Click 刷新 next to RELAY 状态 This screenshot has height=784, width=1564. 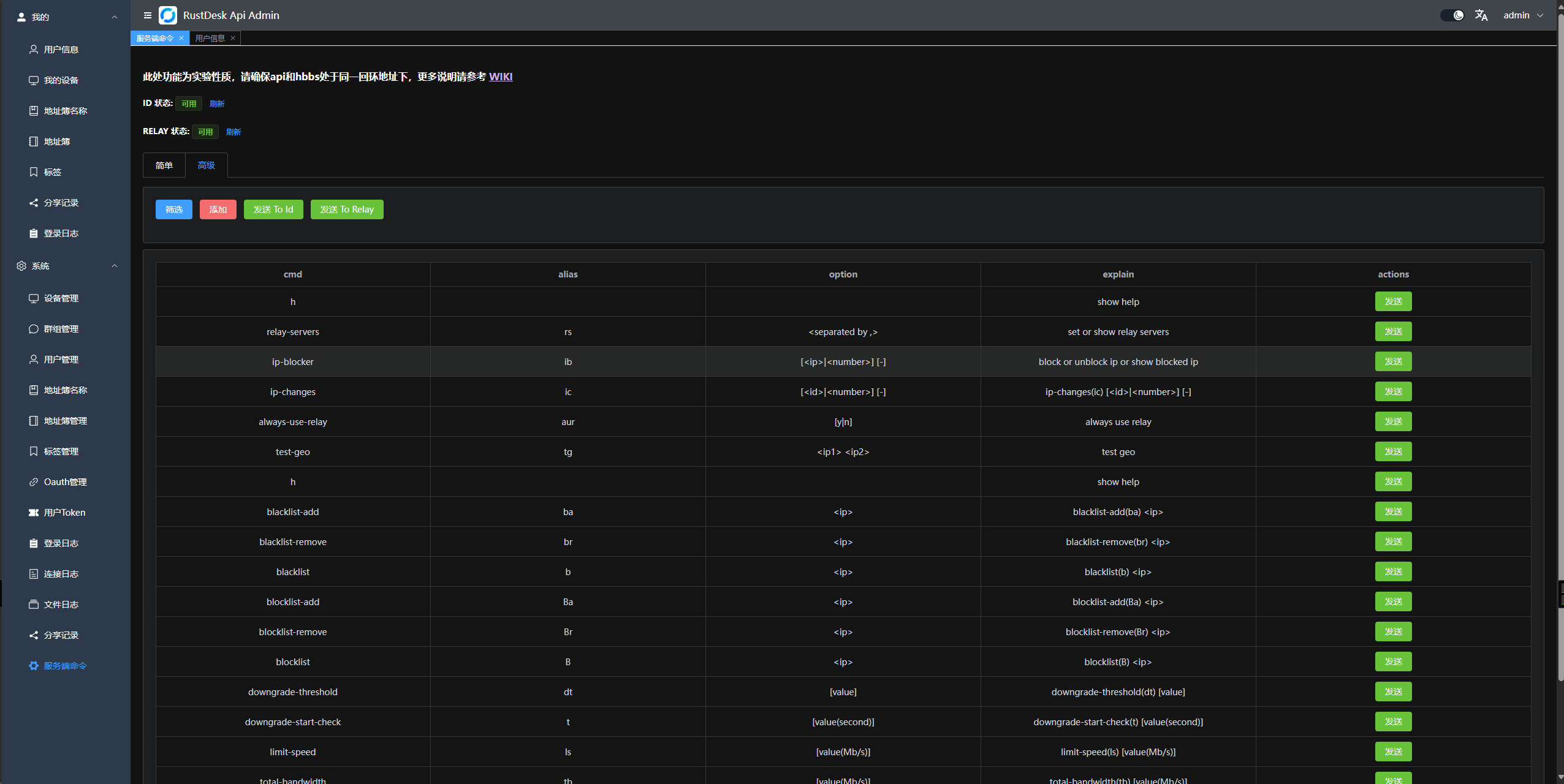tap(233, 132)
